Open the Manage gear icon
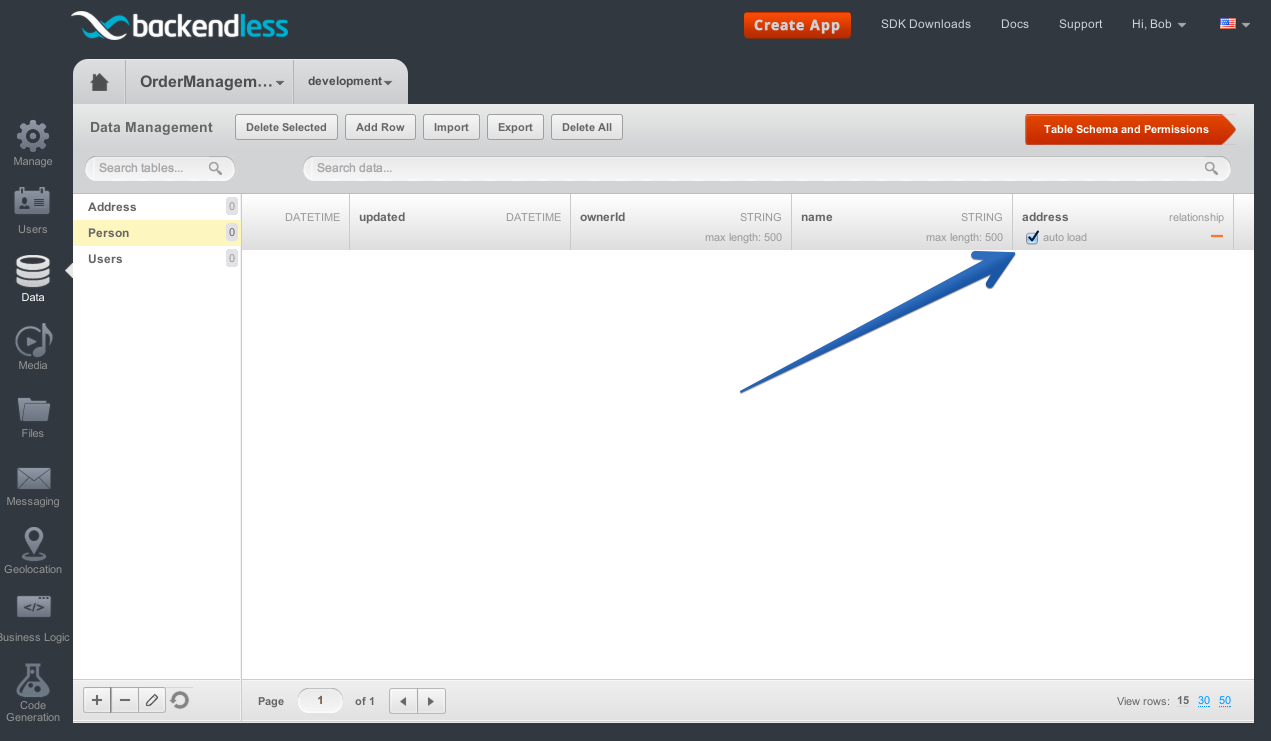The width and height of the screenshot is (1271, 741). pyautogui.click(x=33, y=135)
